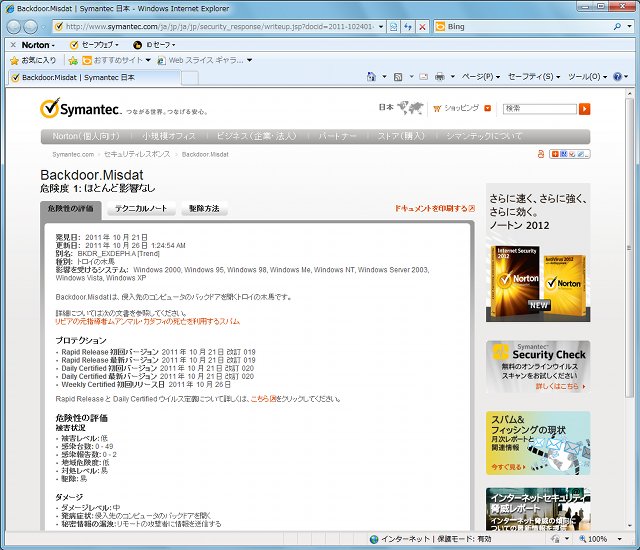The image size is (640, 550).
Task: Click the Spam & Phishing report banner
Action: [538, 443]
